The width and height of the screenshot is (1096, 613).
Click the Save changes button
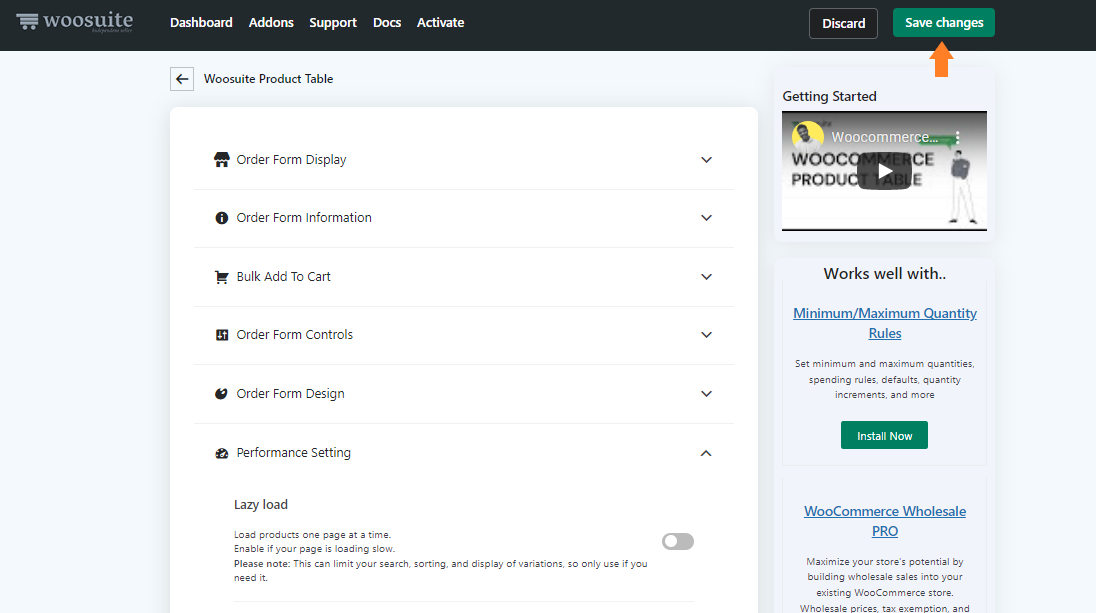click(x=944, y=22)
